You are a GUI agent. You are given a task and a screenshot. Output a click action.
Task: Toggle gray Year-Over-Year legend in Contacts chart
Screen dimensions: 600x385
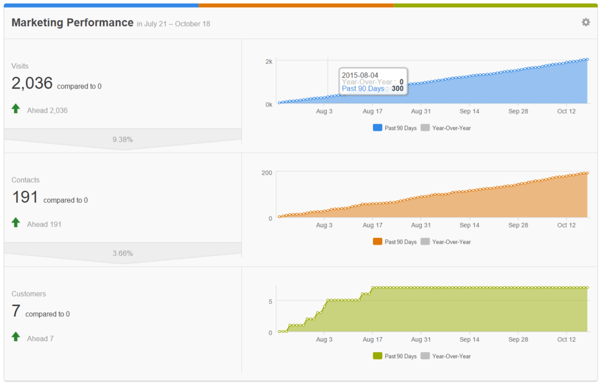pos(446,241)
